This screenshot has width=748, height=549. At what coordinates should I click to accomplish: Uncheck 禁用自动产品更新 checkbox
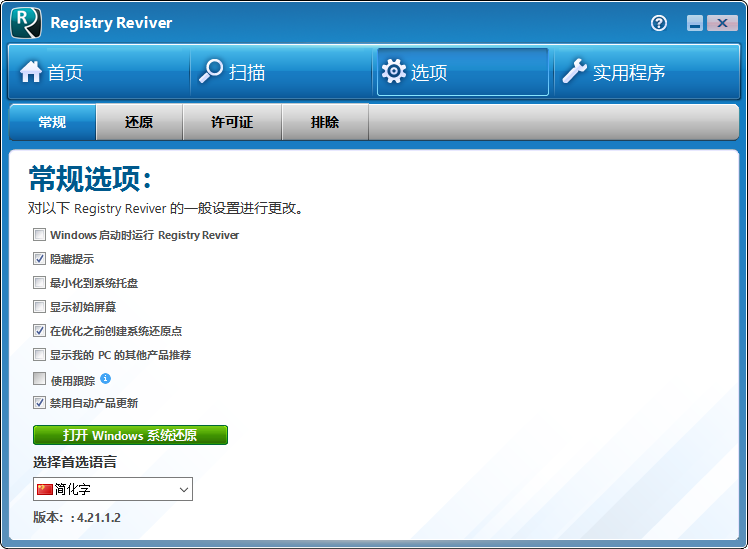(x=40, y=403)
